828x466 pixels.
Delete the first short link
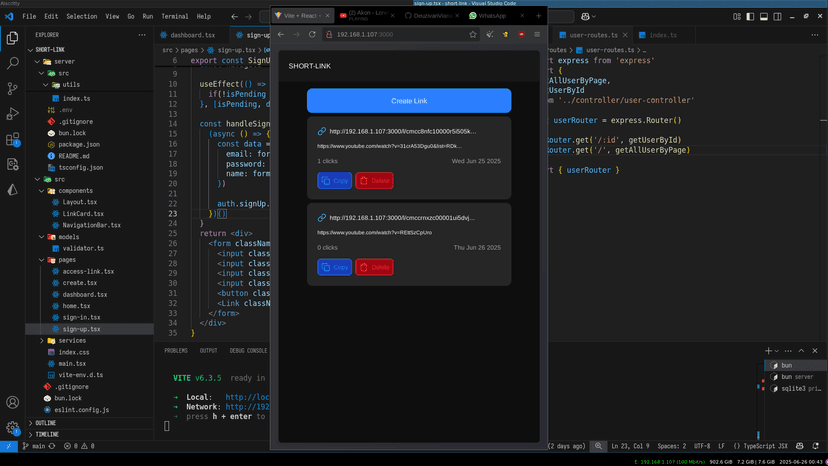pyautogui.click(x=374, y=181)
